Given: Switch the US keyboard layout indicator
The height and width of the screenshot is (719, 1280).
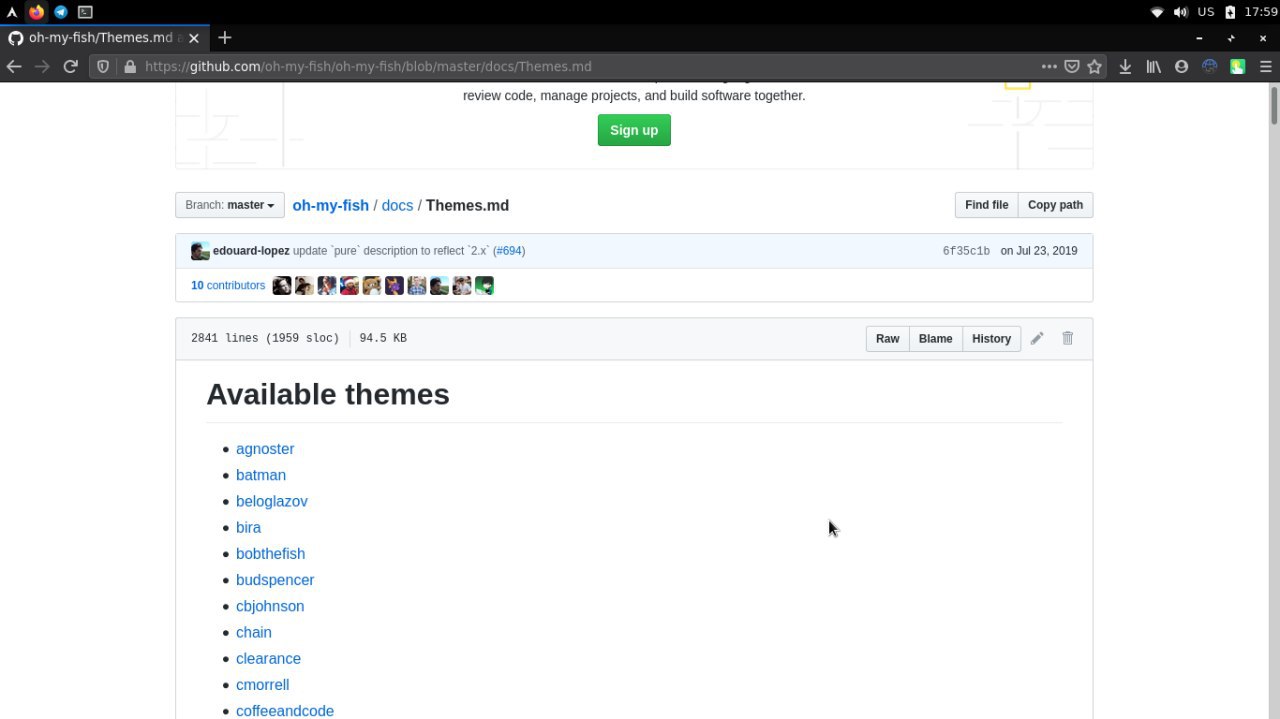Looking at the screenshot, I should pos(1206,12).
